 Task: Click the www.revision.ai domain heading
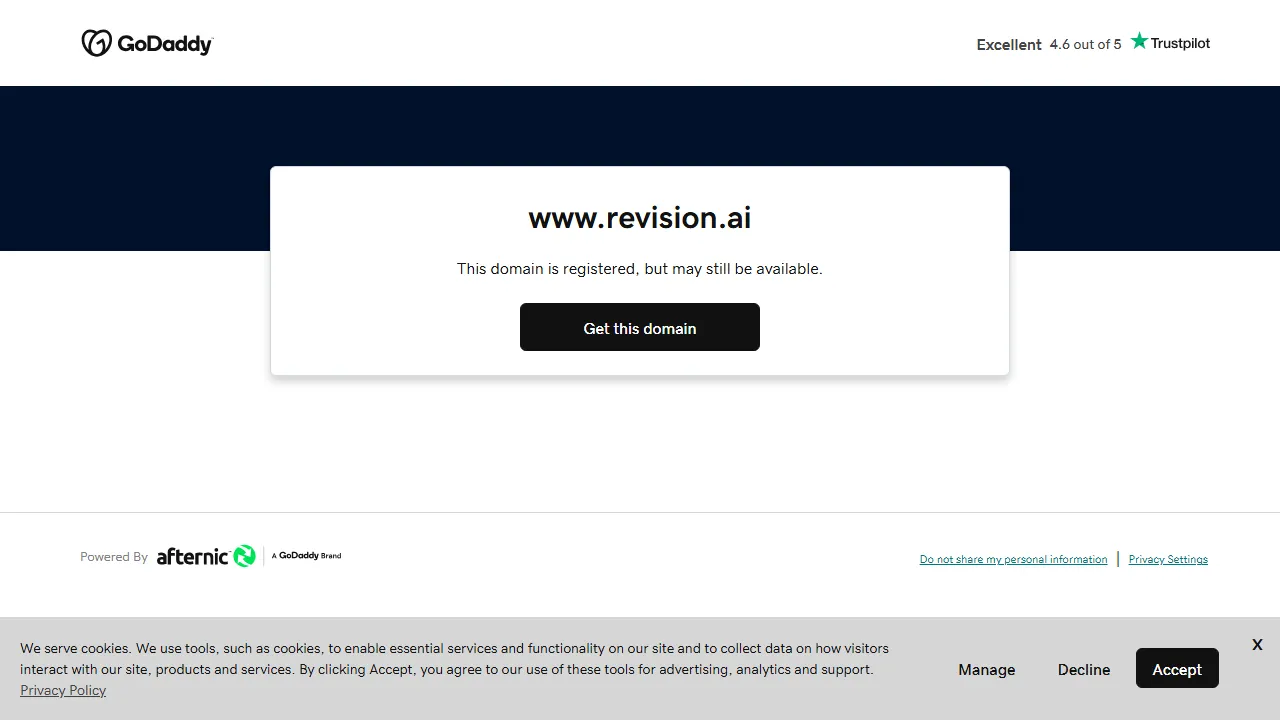639,217
